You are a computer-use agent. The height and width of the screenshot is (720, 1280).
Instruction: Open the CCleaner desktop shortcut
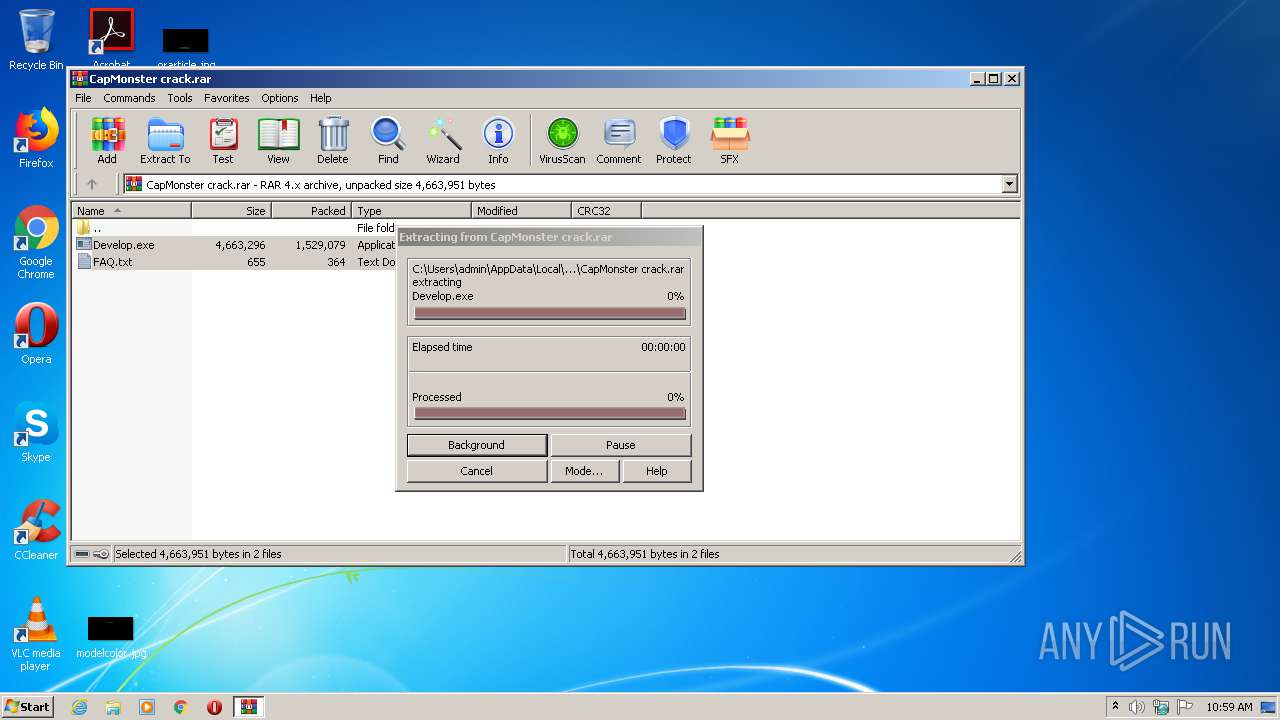click(x=36, y=530)
